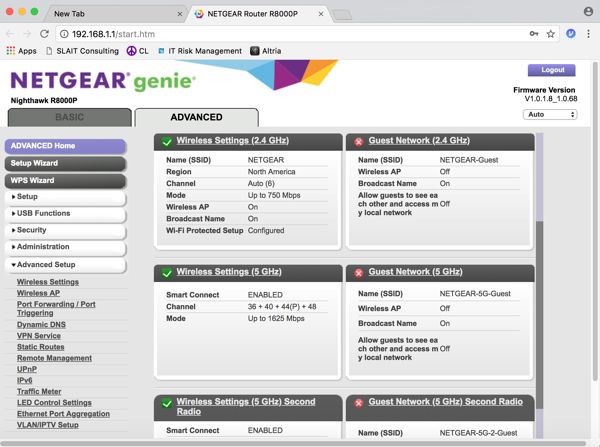Open Ethernet Port Aggregation page
The image size is (600, 447).
tap(63, 414)
